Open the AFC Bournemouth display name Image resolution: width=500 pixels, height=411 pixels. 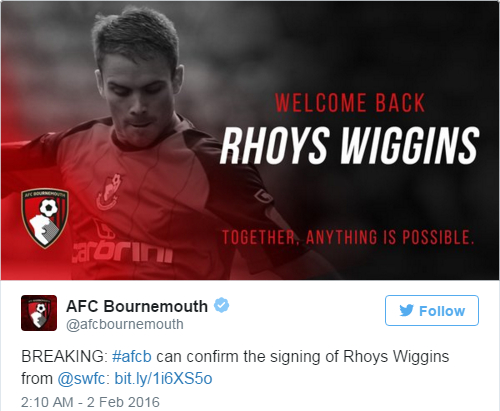[137, 306]
